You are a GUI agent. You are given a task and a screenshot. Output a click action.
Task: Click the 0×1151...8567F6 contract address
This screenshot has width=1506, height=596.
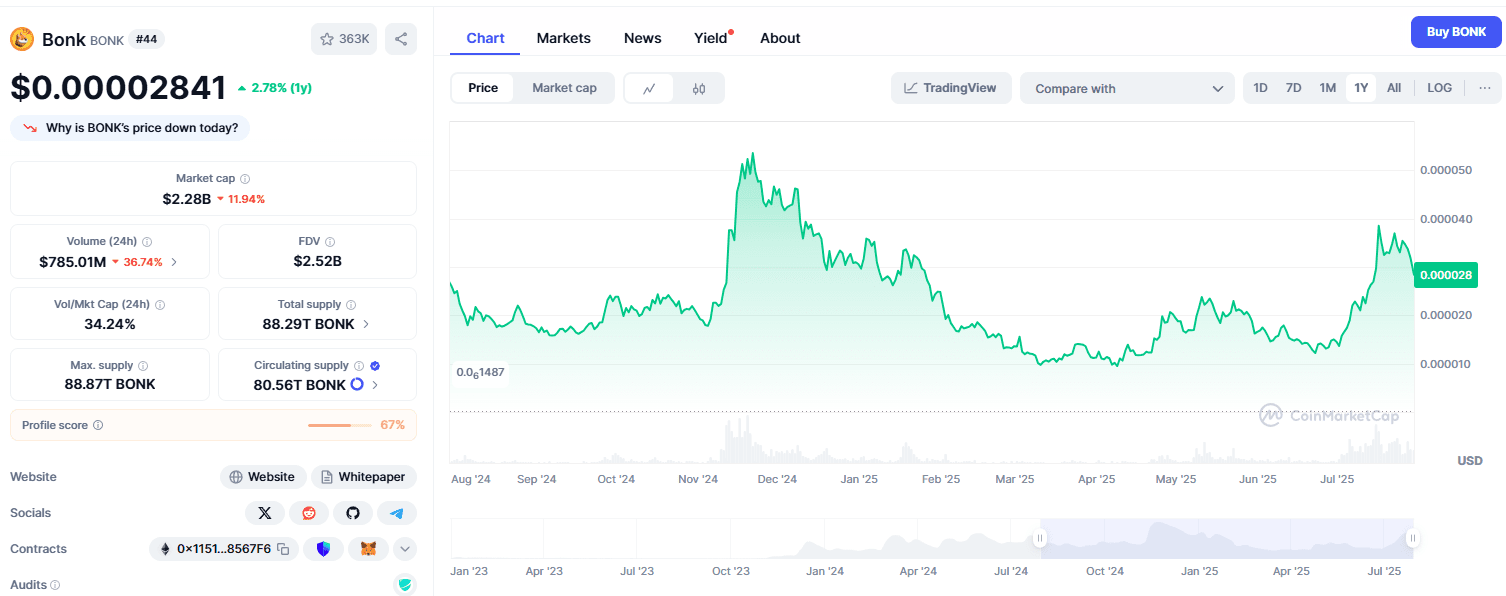click(224, 549)
